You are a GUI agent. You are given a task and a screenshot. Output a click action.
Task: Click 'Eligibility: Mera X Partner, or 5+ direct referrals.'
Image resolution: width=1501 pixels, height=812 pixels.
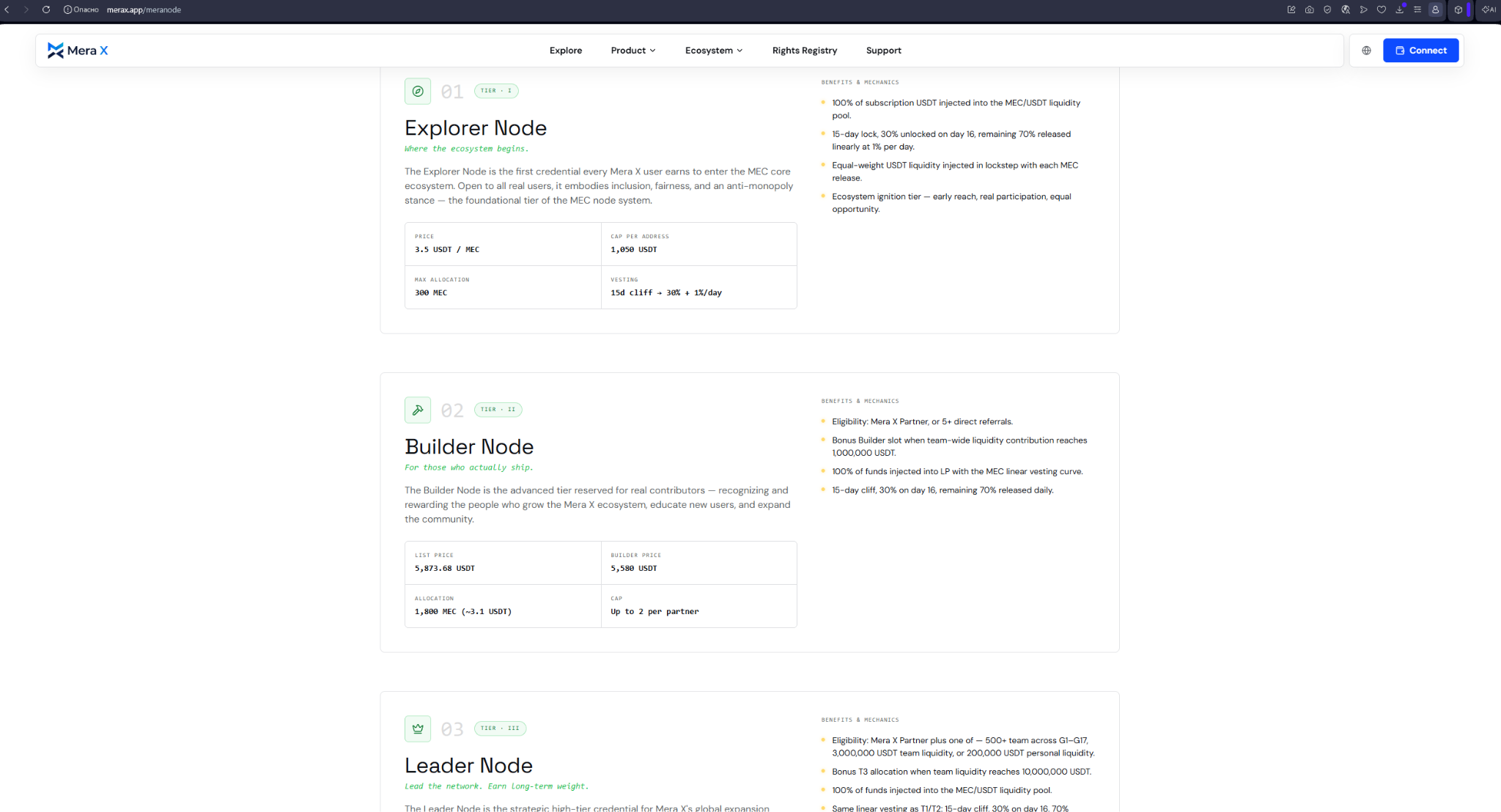tap(922, 422)
